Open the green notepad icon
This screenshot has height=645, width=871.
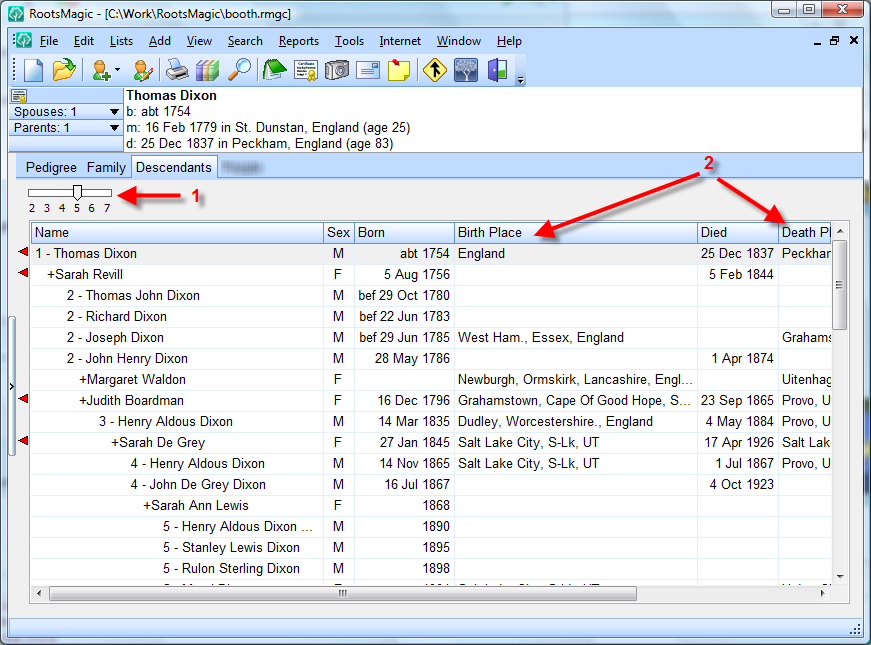coord(274,71)
